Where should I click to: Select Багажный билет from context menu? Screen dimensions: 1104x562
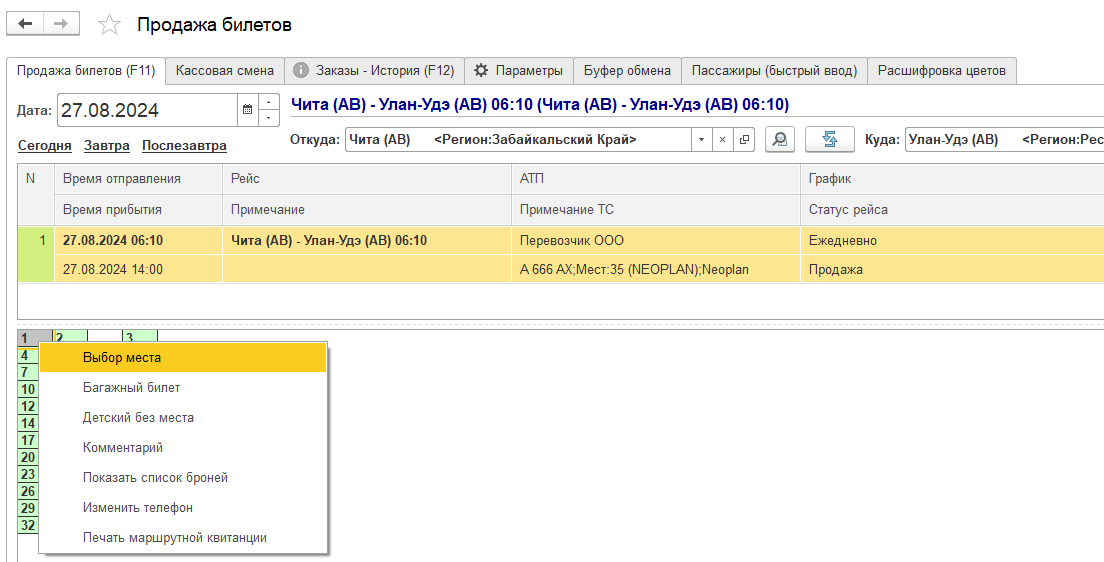(131, 388)
